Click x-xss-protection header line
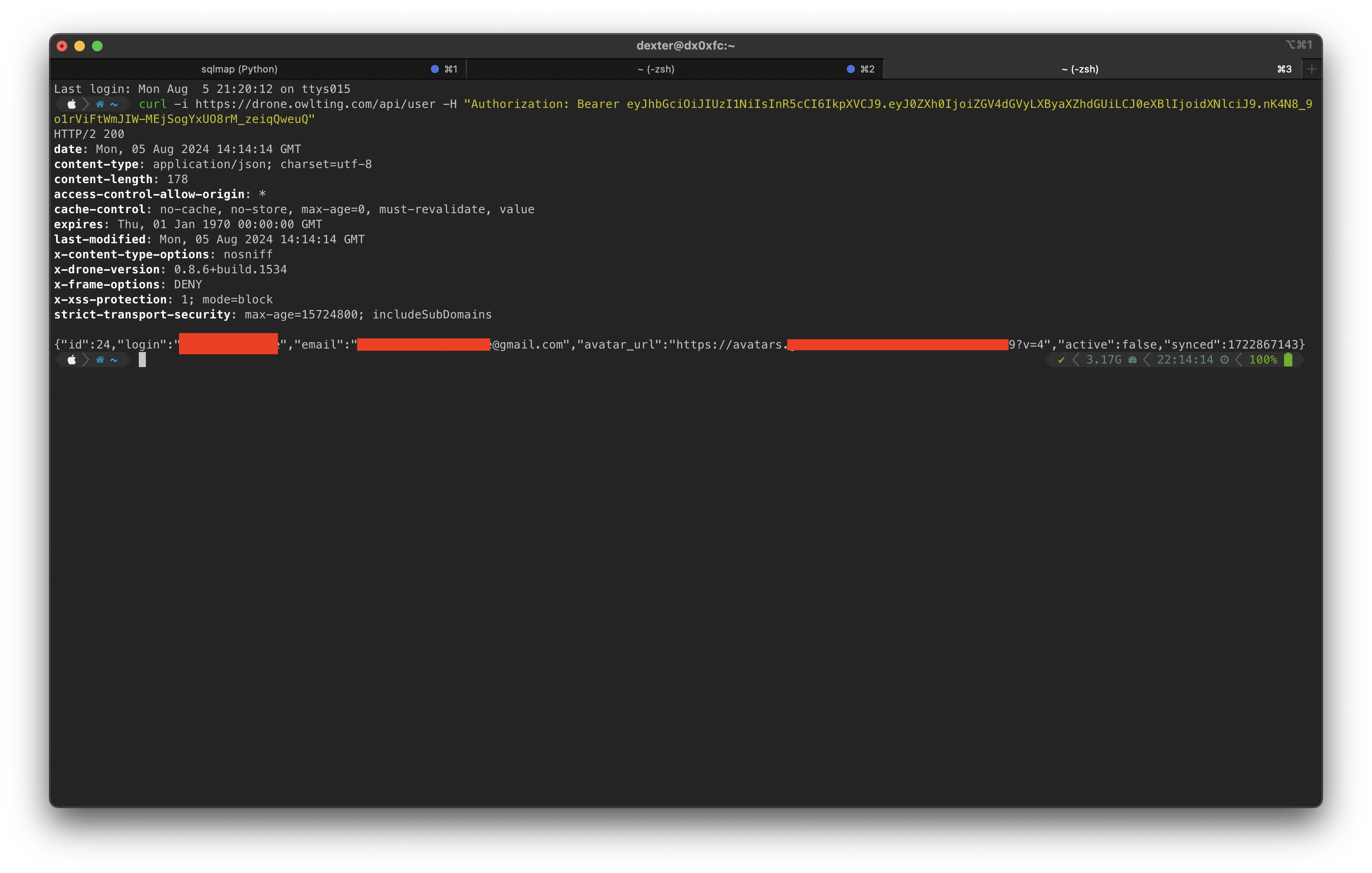 164,300
